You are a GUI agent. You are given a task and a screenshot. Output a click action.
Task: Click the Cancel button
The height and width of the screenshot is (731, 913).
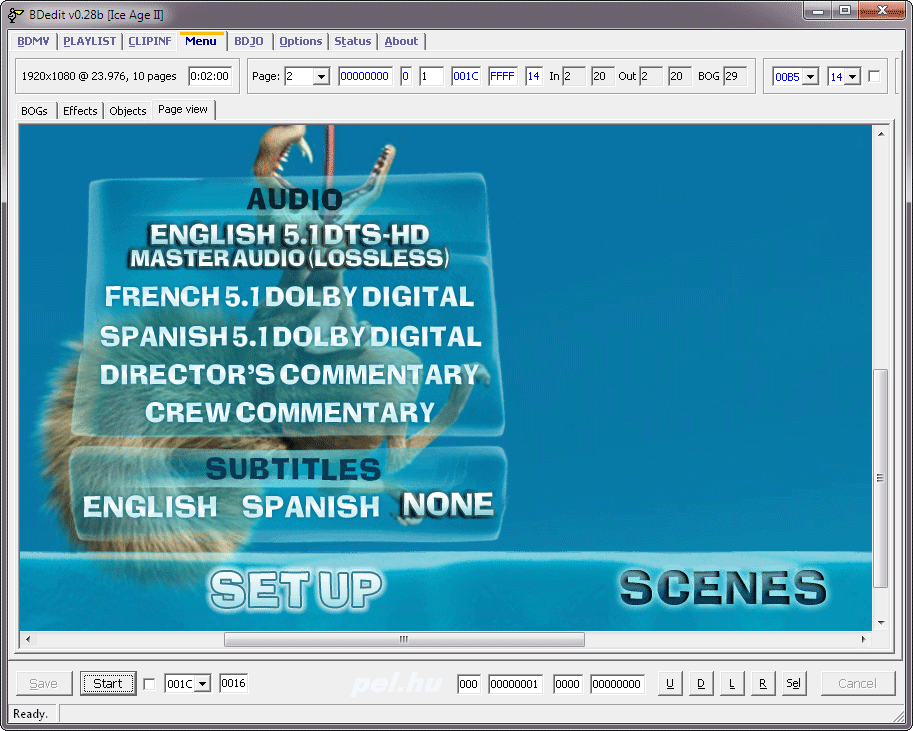point(857,683)
